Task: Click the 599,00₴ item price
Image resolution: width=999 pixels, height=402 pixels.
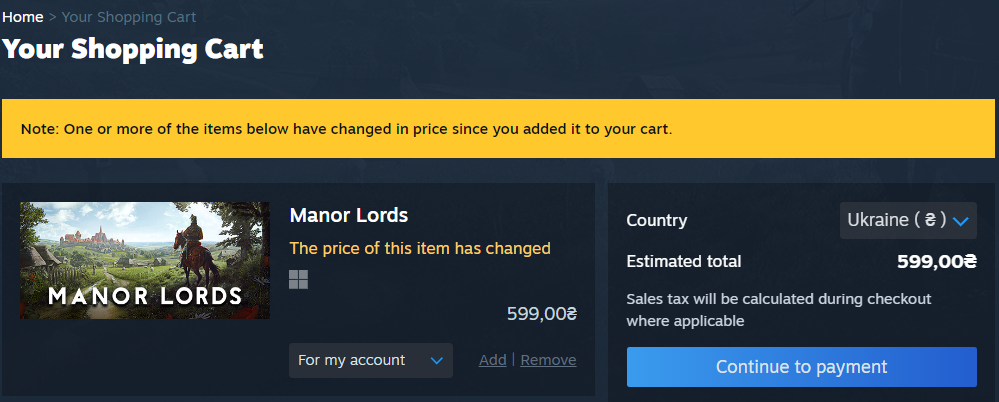Action: point(542,313)
